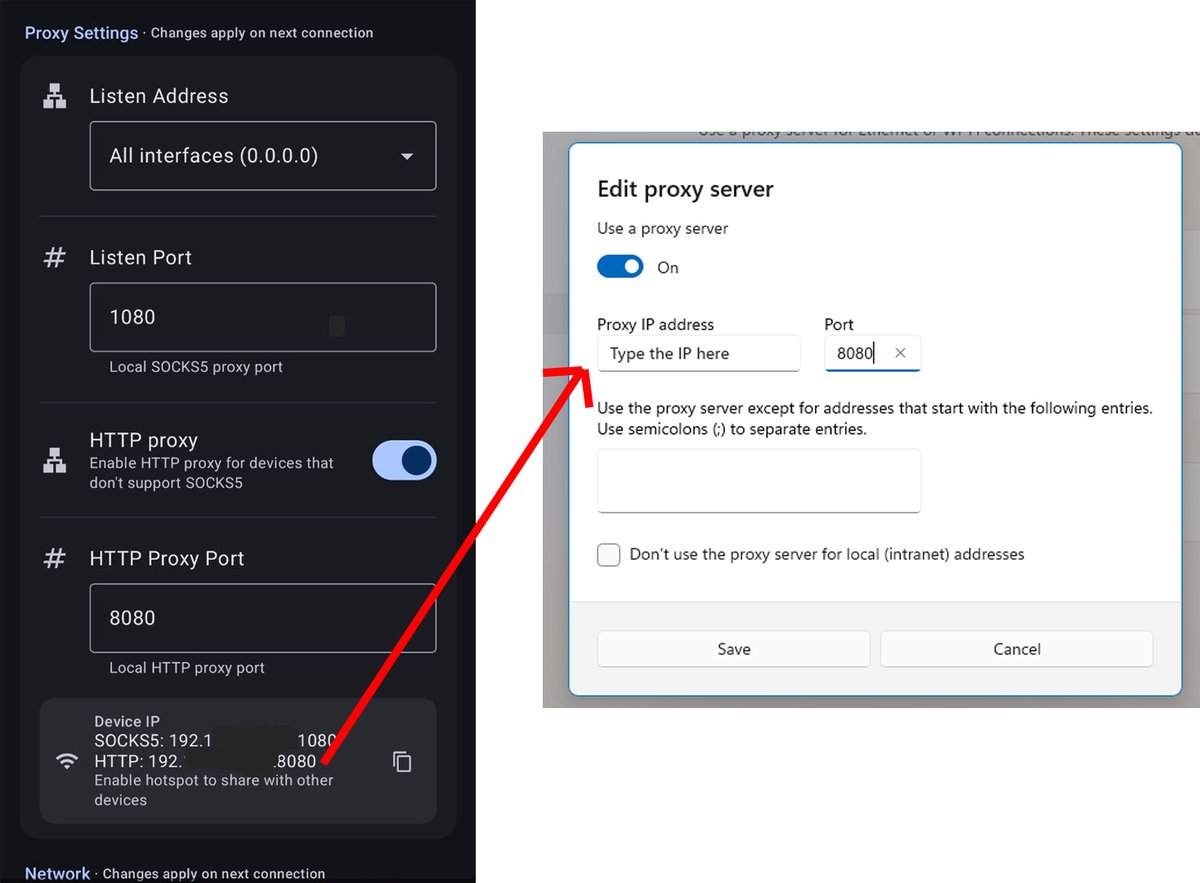Toggle the HTTP proxy switch off
This screenshot has width=1200, height=883.
tap(404, 460)
